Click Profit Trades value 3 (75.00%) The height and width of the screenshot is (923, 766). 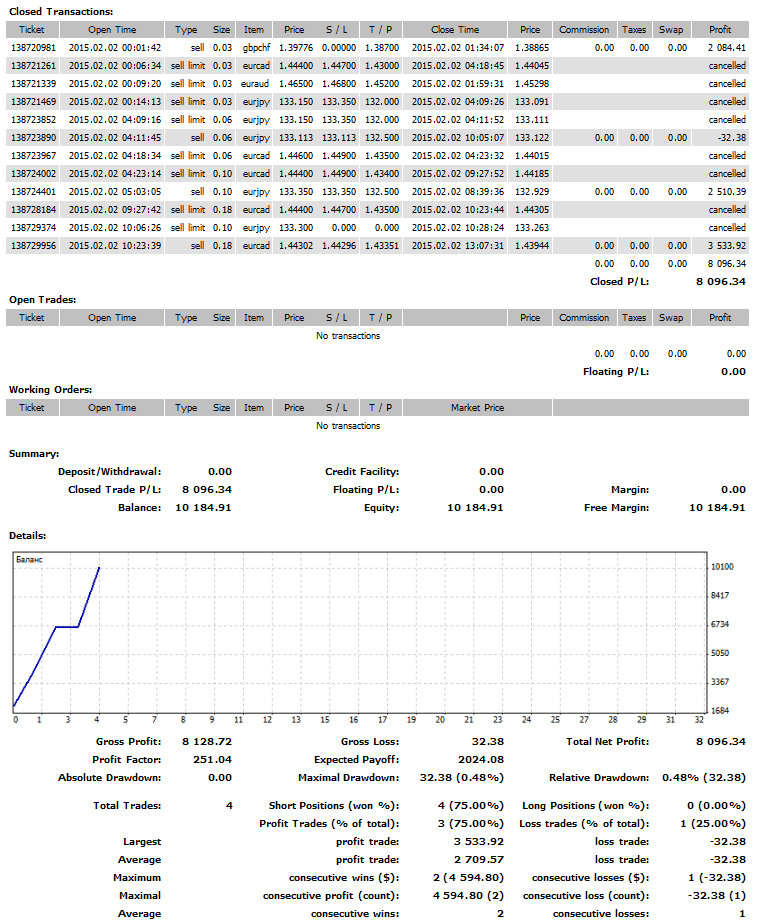click(471, 824)
